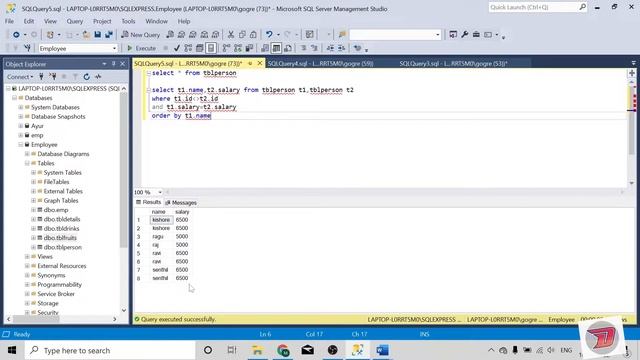Switch to the SQLQuery3.sql tab
640x360 pixels.
coord(453,64)
